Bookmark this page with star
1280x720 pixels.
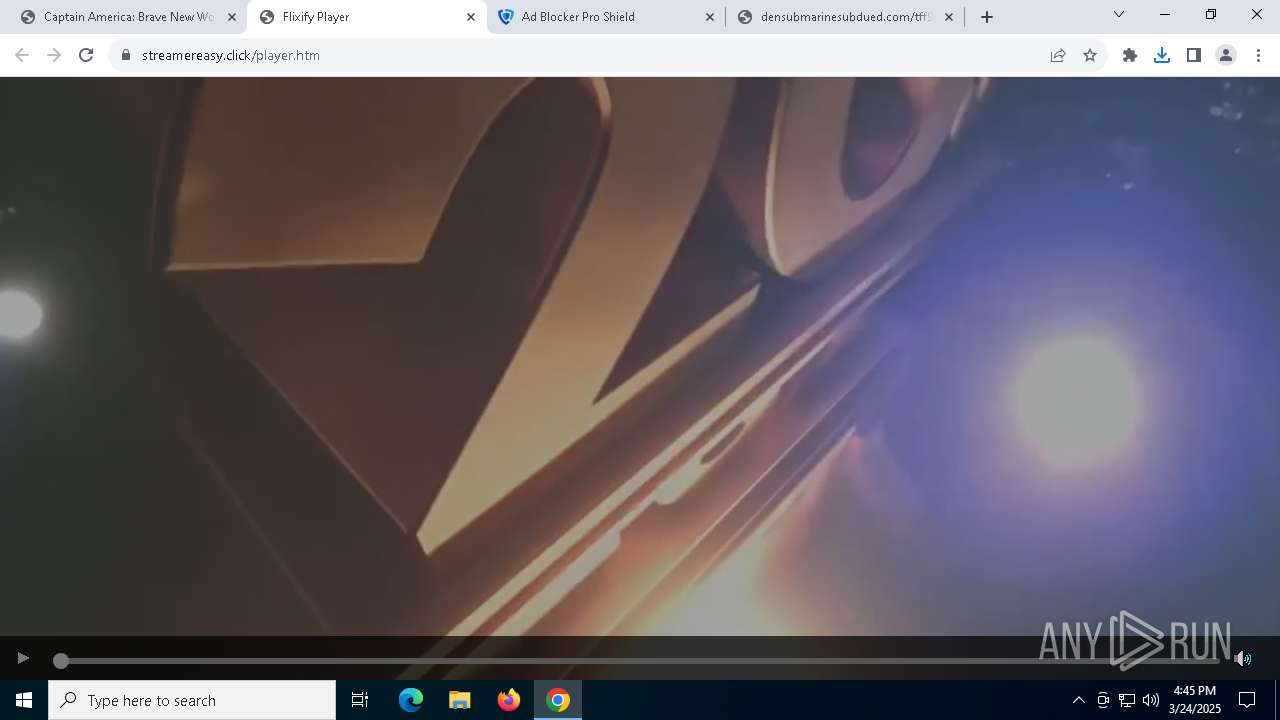click(x=1090, y=55)
